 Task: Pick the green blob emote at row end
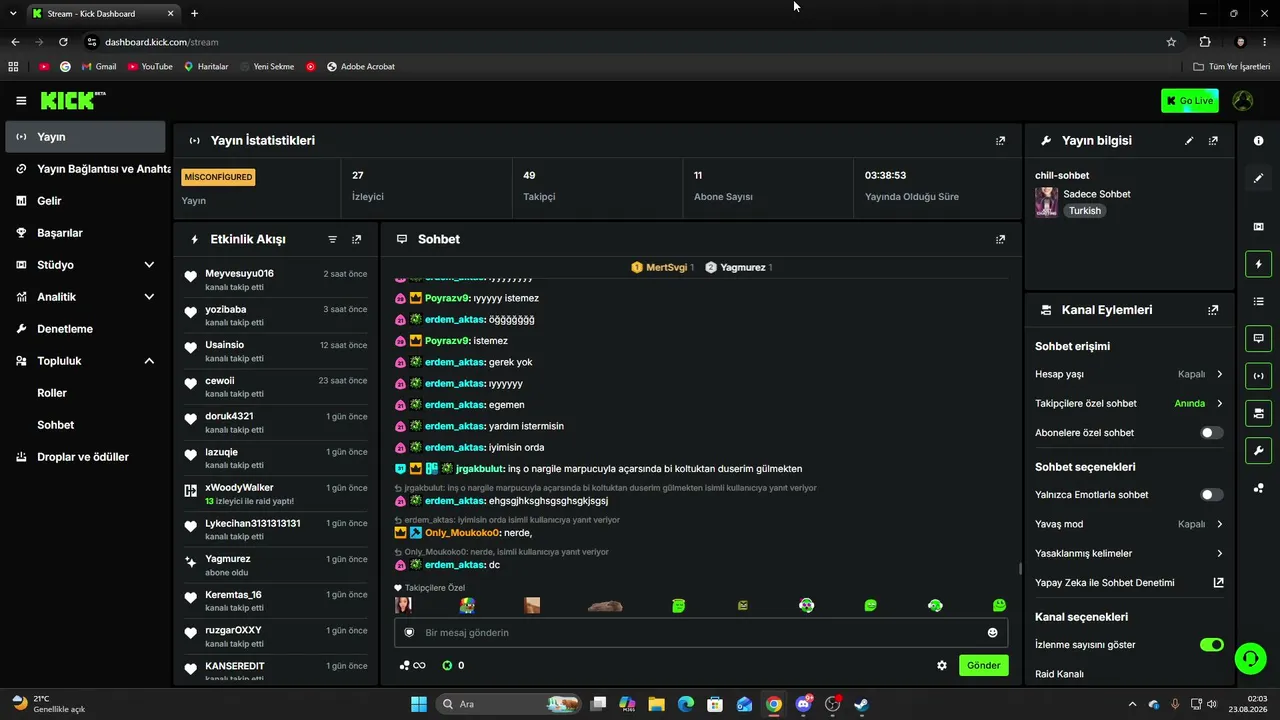tap(999, 606)
